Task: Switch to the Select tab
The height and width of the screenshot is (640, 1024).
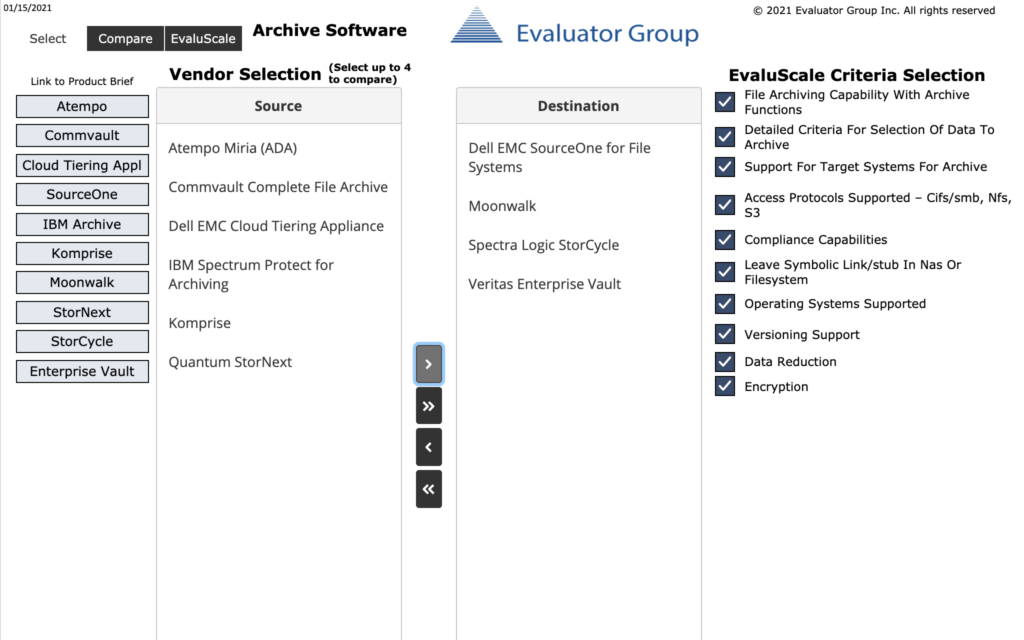Action: tap(48, 39)
